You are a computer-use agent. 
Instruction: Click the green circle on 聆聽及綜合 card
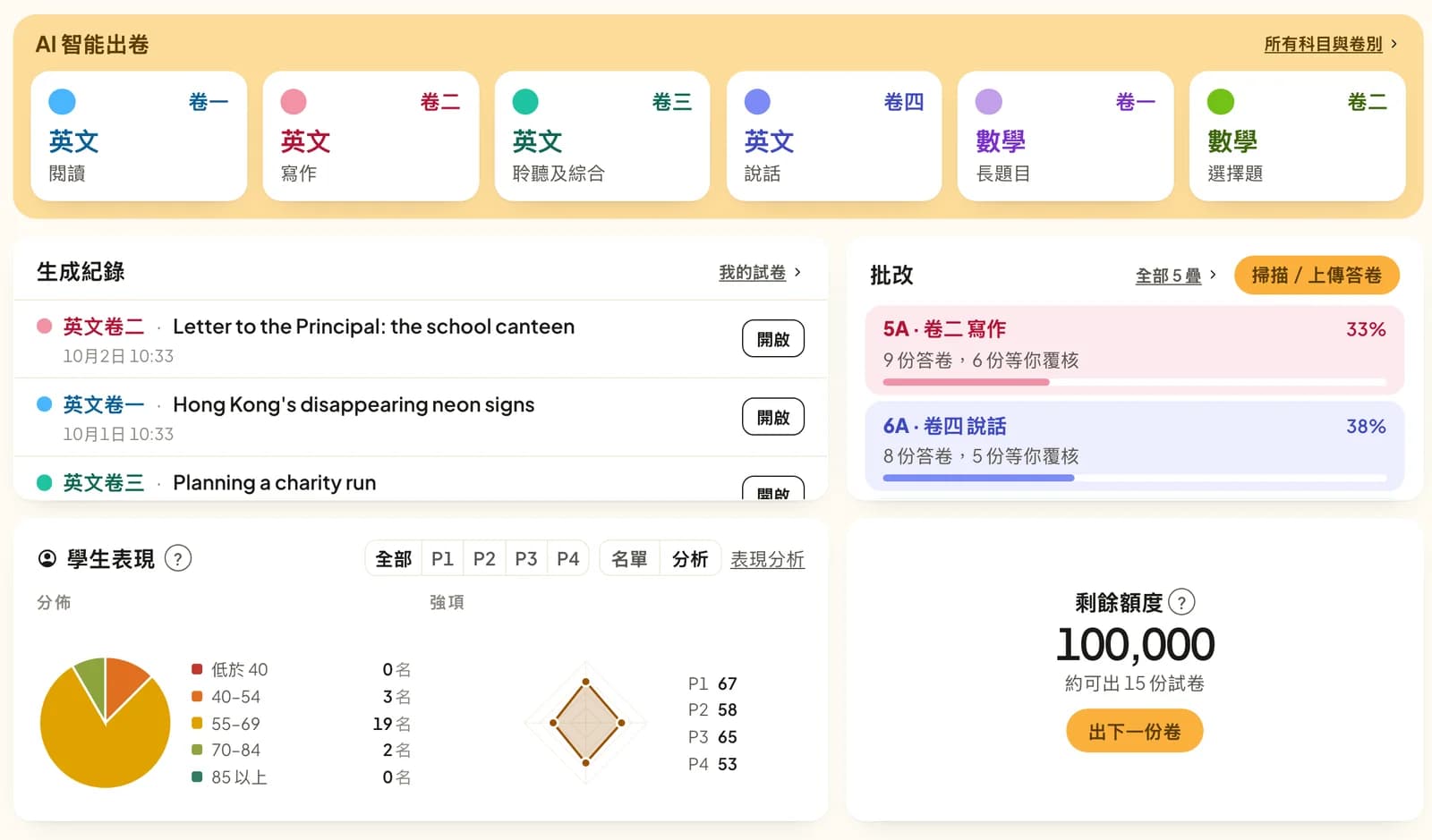(x=525, y=101)
